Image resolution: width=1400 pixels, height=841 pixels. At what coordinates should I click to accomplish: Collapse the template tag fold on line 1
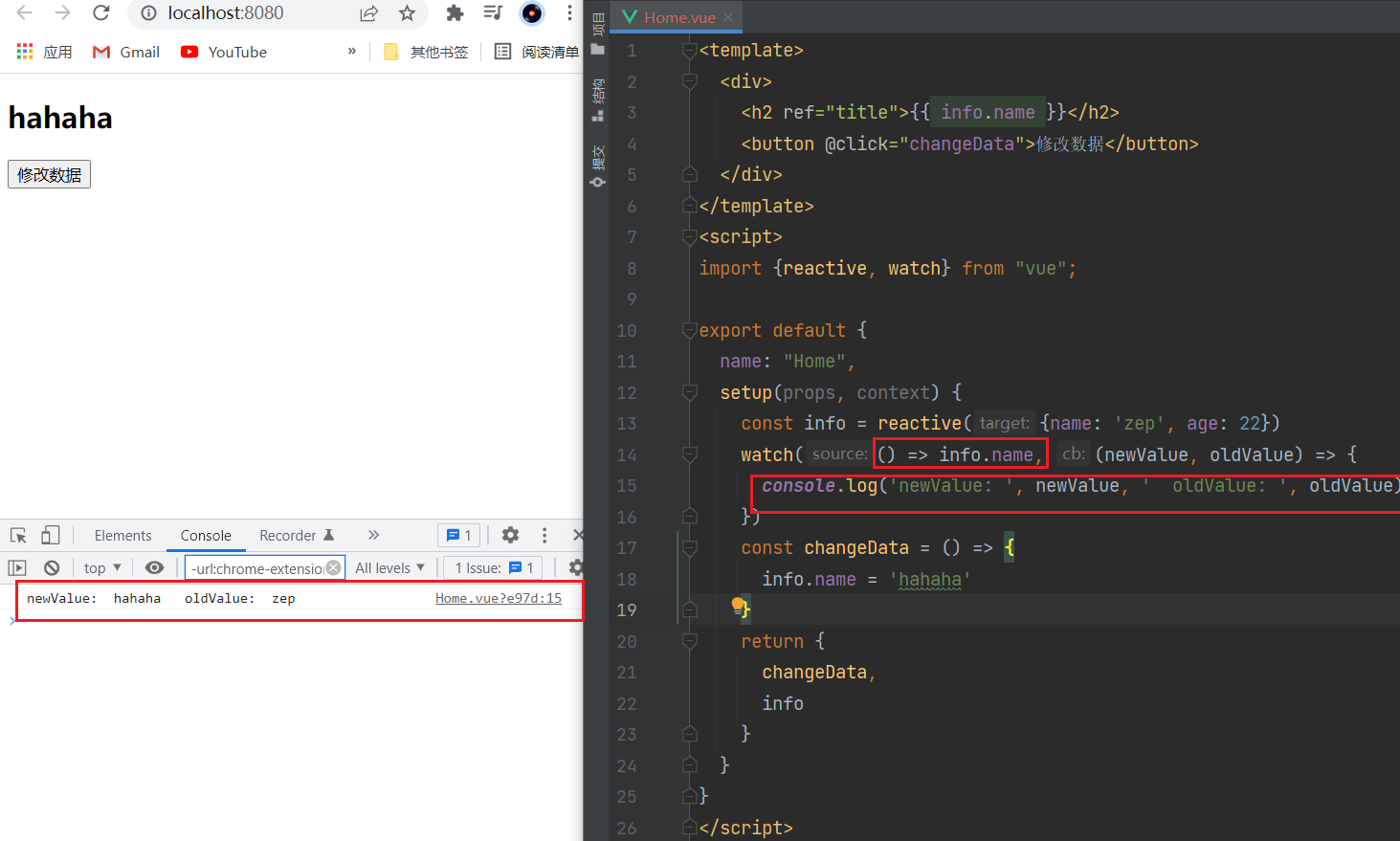tap(689, 51)
